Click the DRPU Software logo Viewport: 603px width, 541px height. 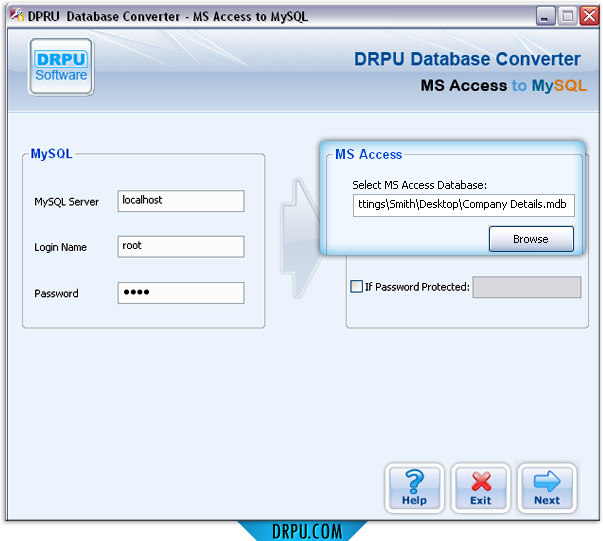point(62,67)
